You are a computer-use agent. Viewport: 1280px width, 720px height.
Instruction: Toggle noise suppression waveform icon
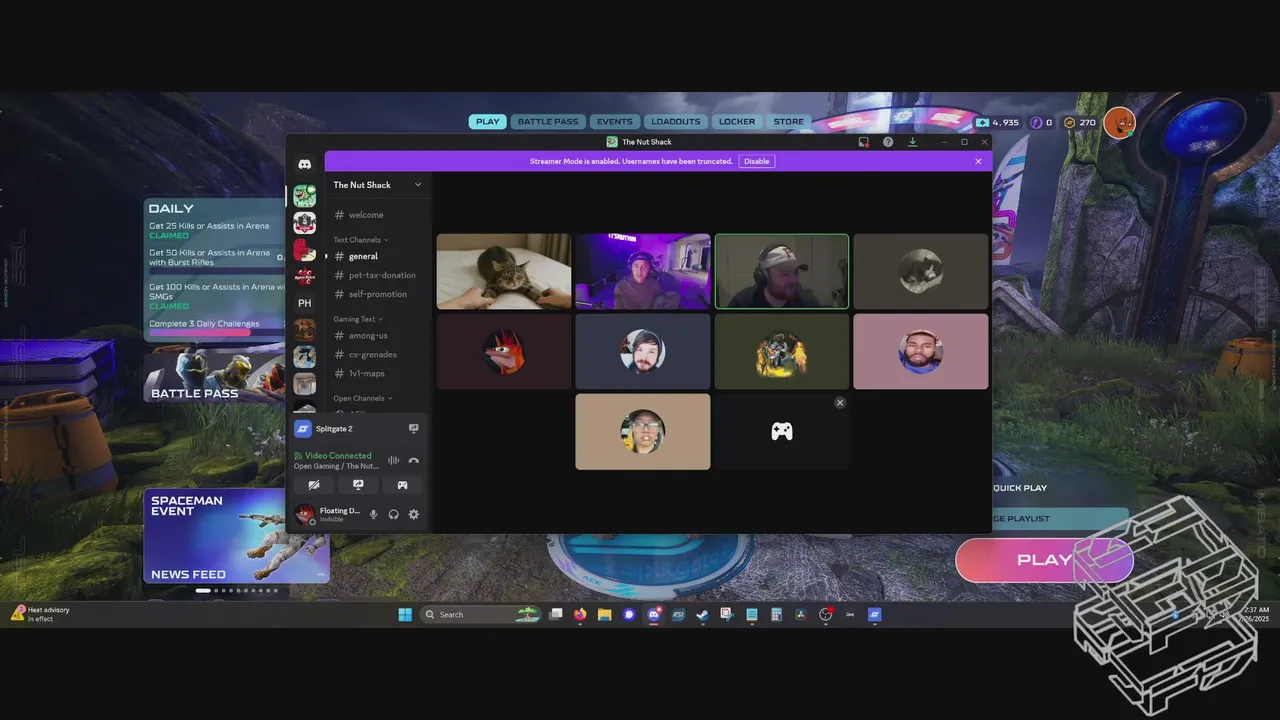tap(393, 461)
